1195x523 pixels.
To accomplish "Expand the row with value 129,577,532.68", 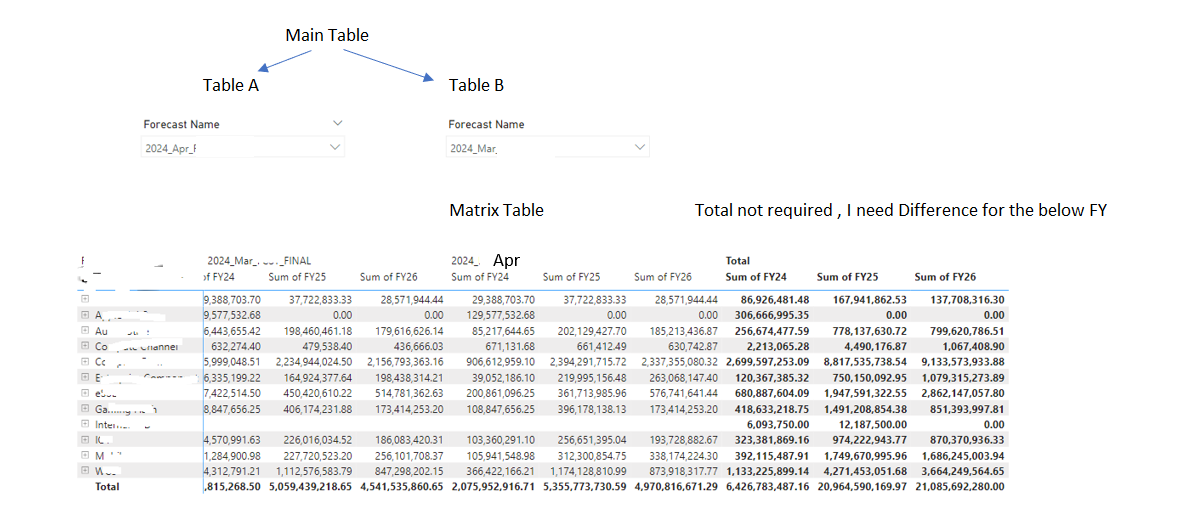I will pos(84,314).
